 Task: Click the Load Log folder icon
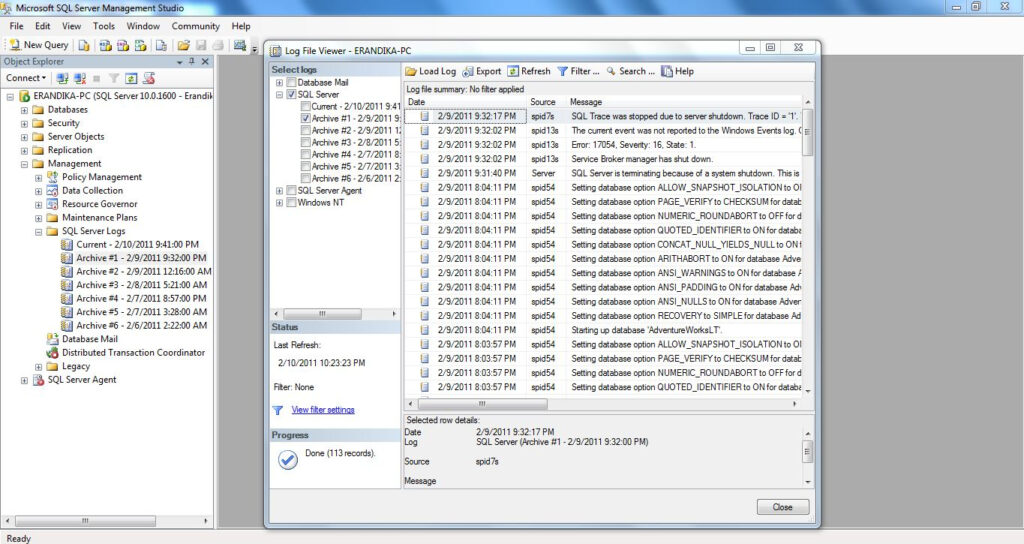pyautogui.click(x=411, y=71)
